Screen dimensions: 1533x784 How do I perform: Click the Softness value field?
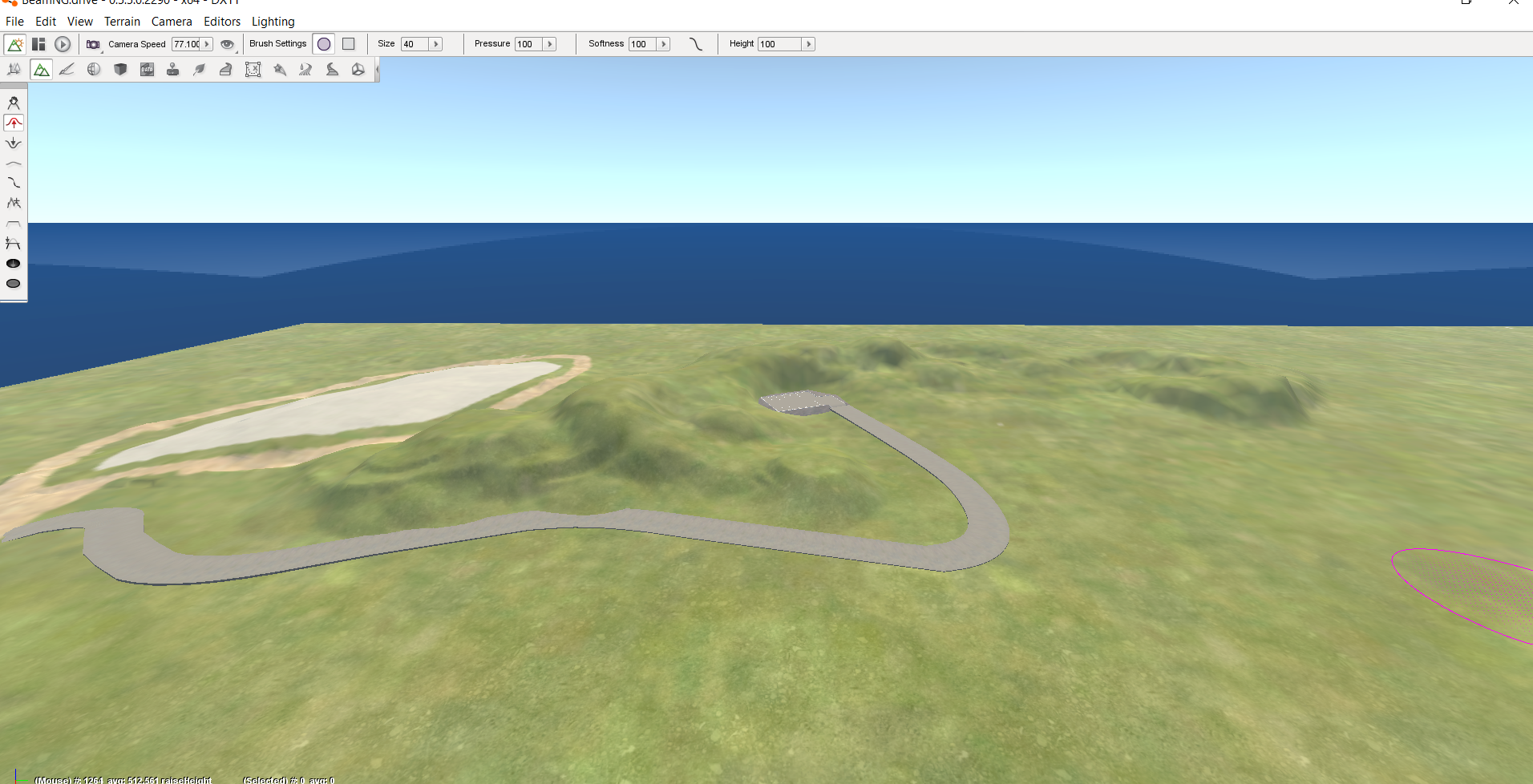click(643, 44)
